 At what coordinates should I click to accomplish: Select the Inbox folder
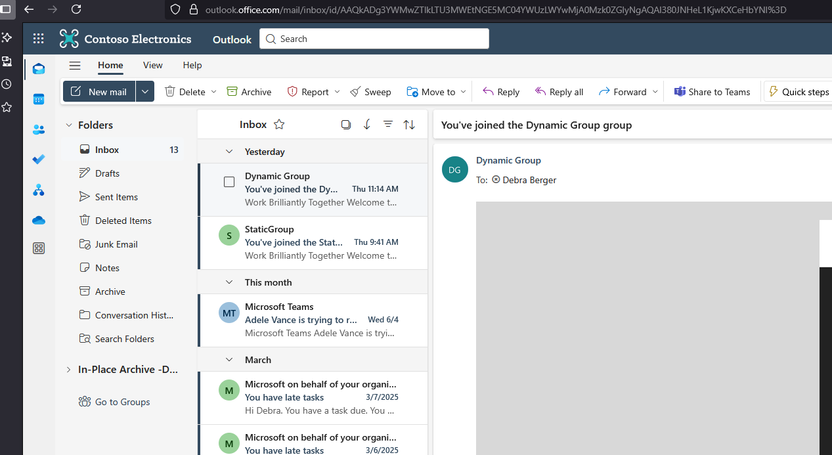123,150
